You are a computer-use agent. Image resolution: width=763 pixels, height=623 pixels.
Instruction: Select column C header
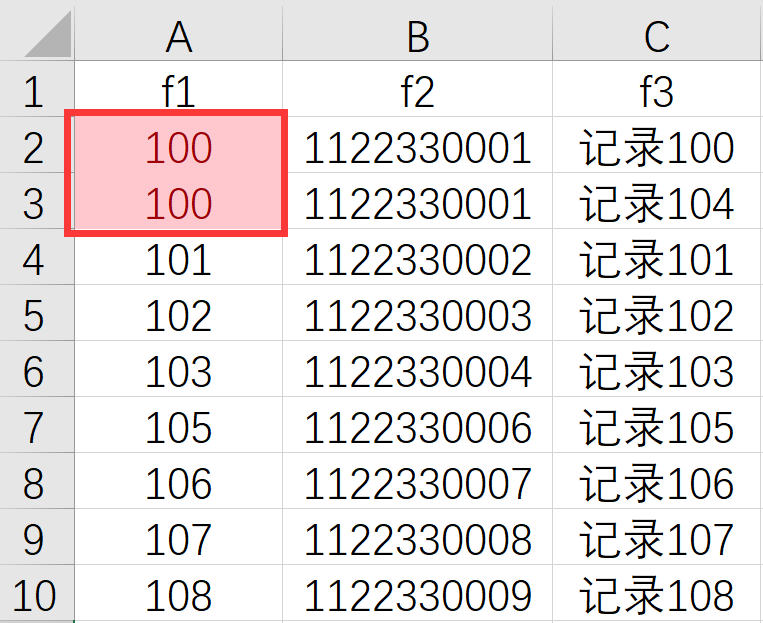(x=657, y=37)
